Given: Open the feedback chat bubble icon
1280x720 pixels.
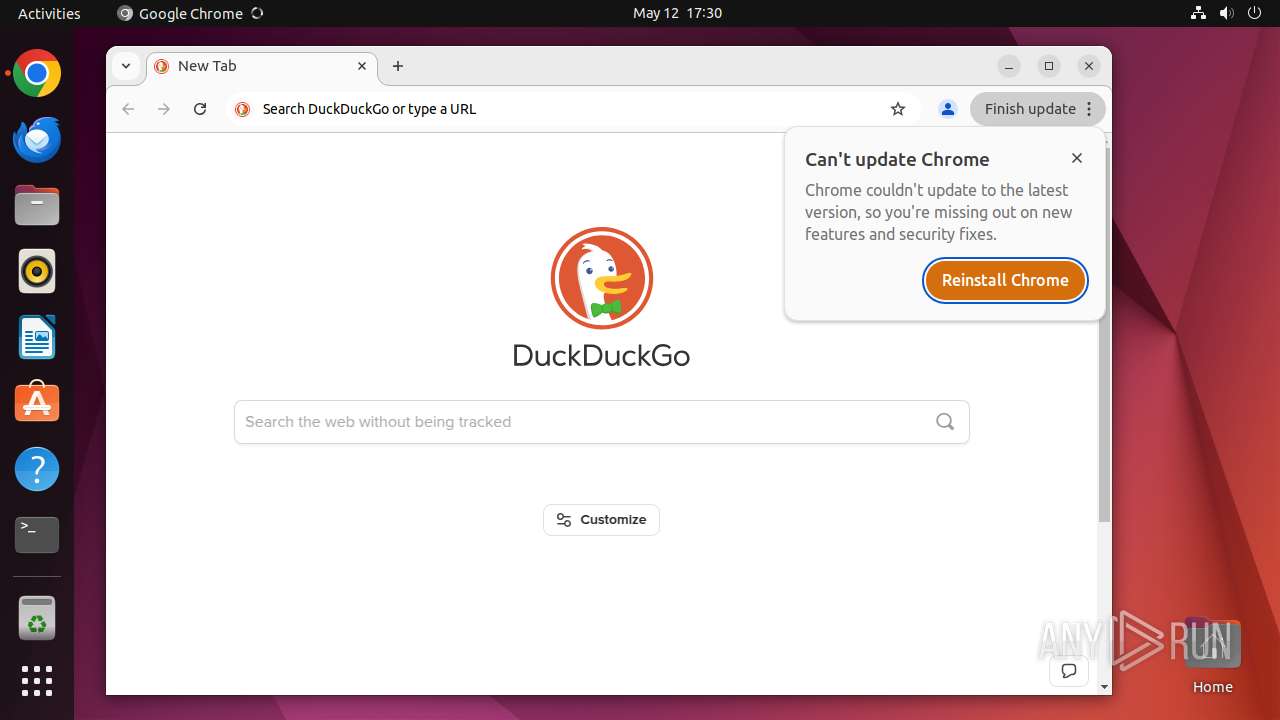Looking at the screenshot, I should click(1069, 671).
